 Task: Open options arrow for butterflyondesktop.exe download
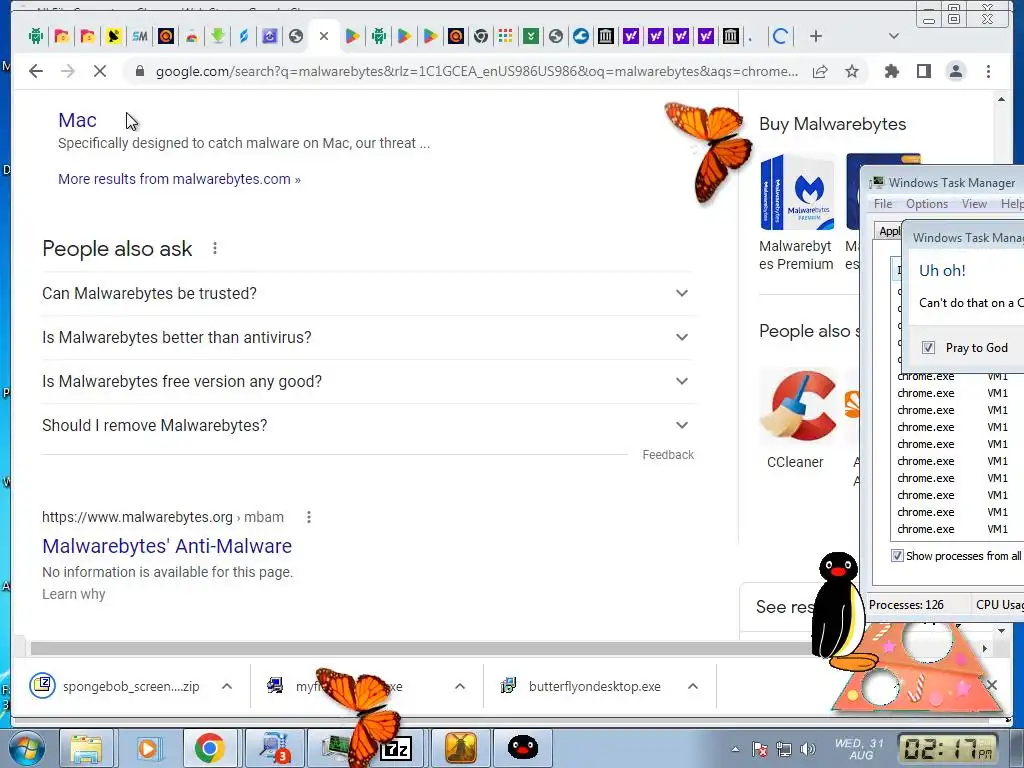(x=693, y=686)
